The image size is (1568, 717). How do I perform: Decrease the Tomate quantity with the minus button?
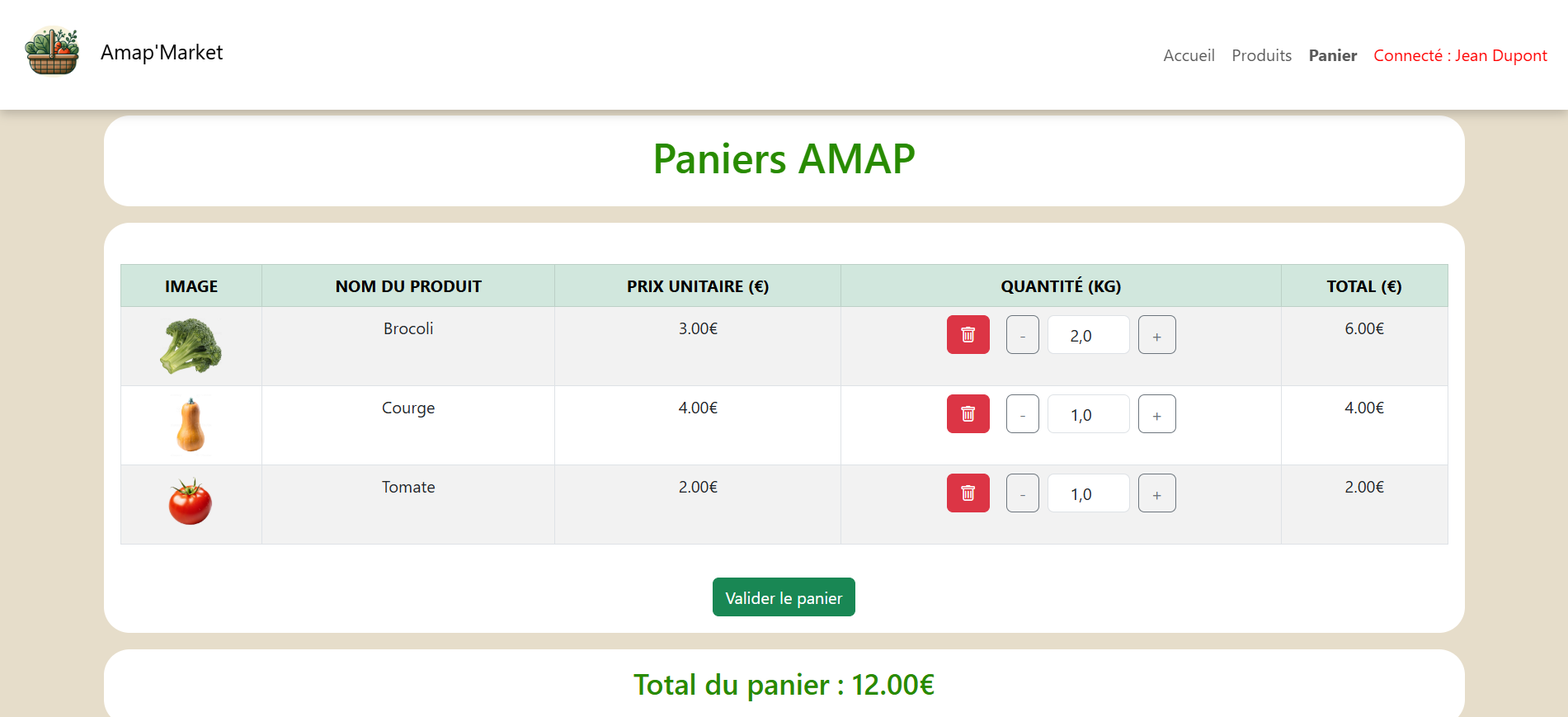click(x=1022, y=493)
